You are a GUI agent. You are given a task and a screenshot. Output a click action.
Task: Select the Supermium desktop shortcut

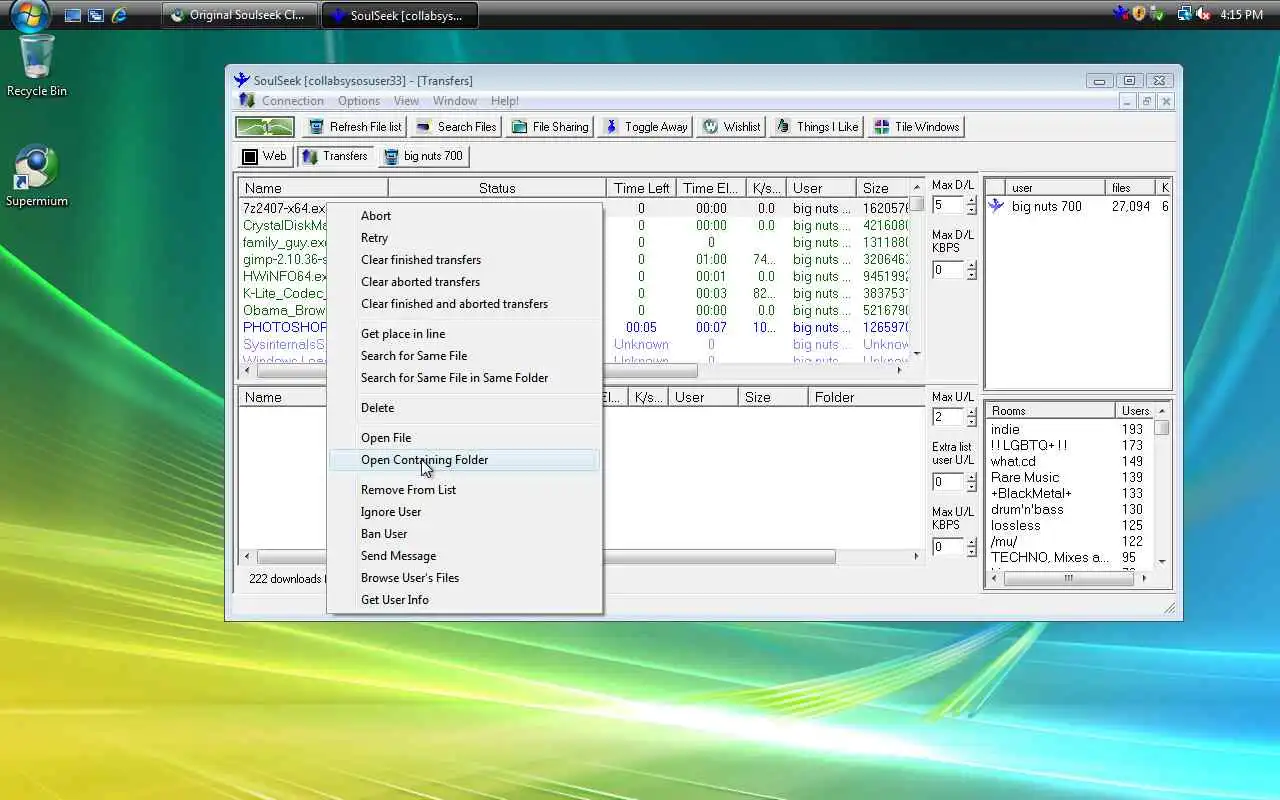37,177
